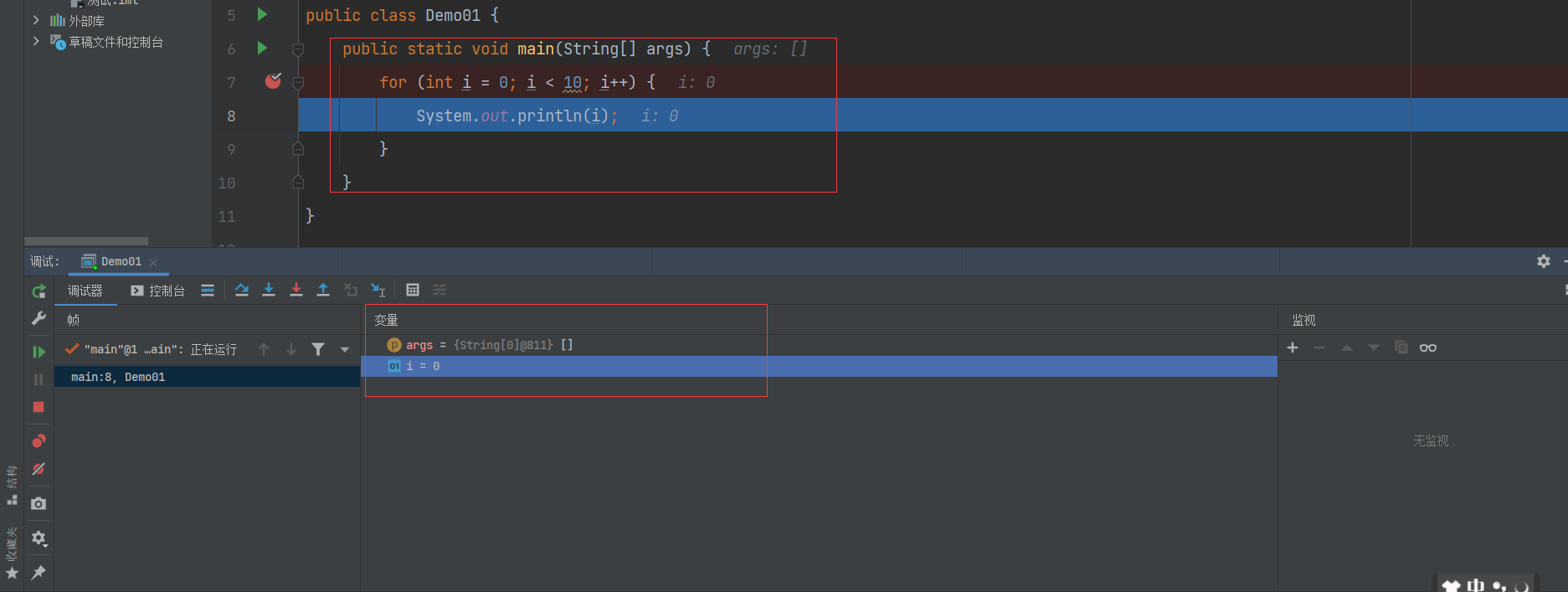Open the debug tool window gear options
This screenshot has width=1568, height=592.
(x=1544, y=261)
